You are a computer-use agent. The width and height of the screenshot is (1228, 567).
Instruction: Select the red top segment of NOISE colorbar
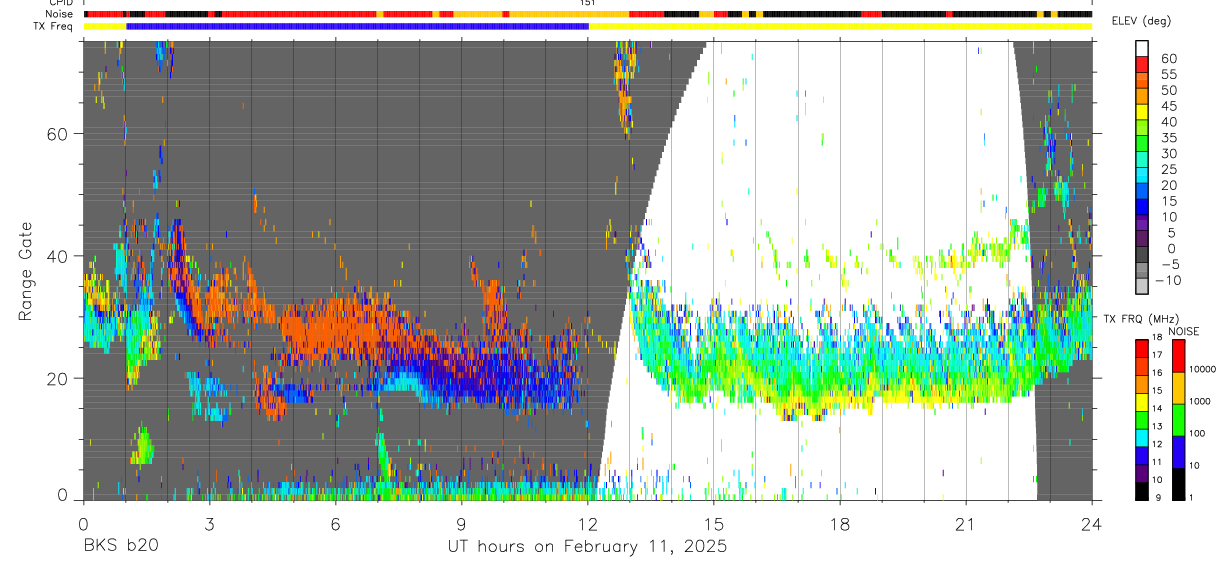(x=1178, y=356)
